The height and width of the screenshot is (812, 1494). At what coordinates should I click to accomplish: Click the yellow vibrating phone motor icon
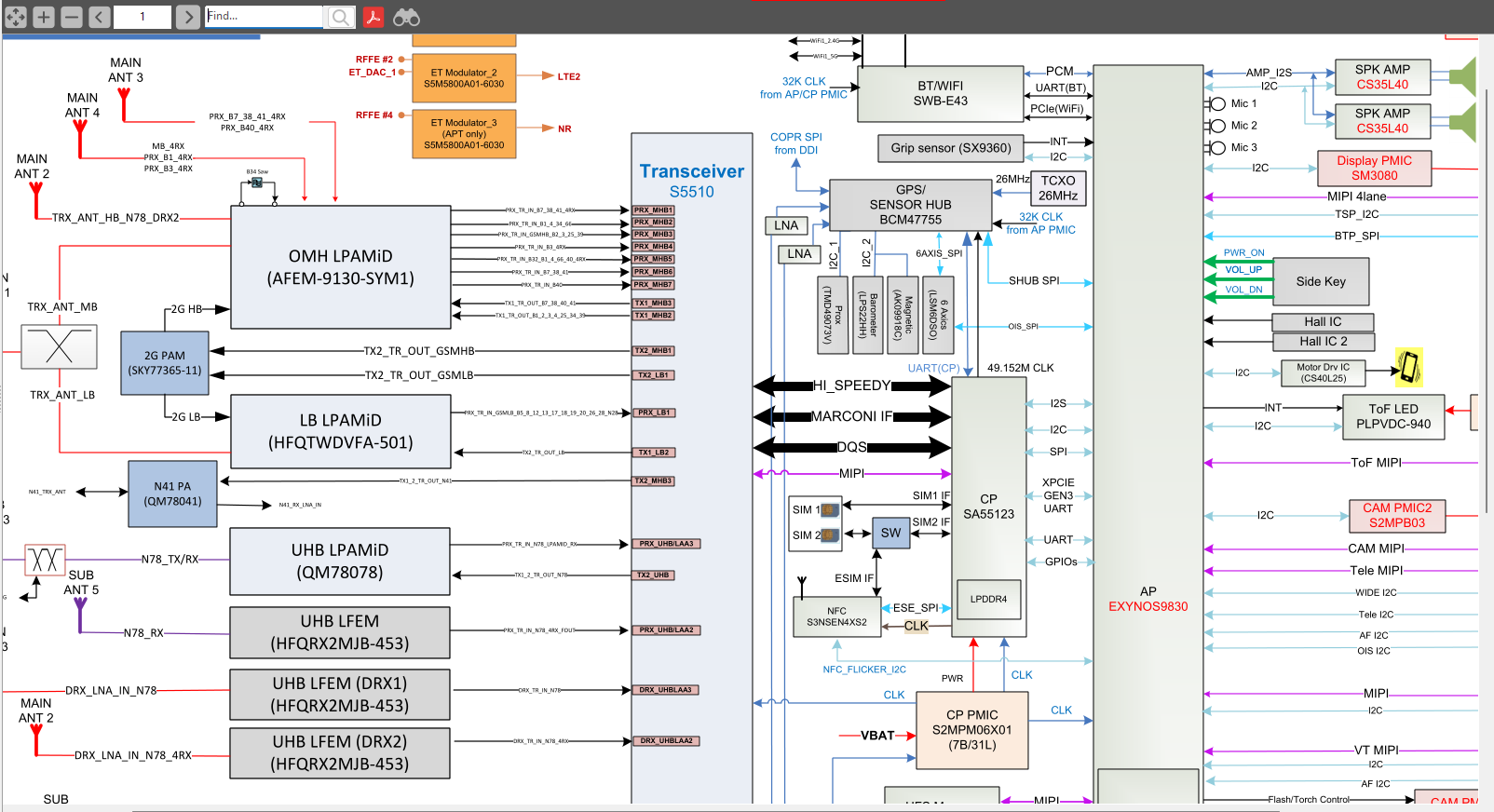coord(1408,367)
